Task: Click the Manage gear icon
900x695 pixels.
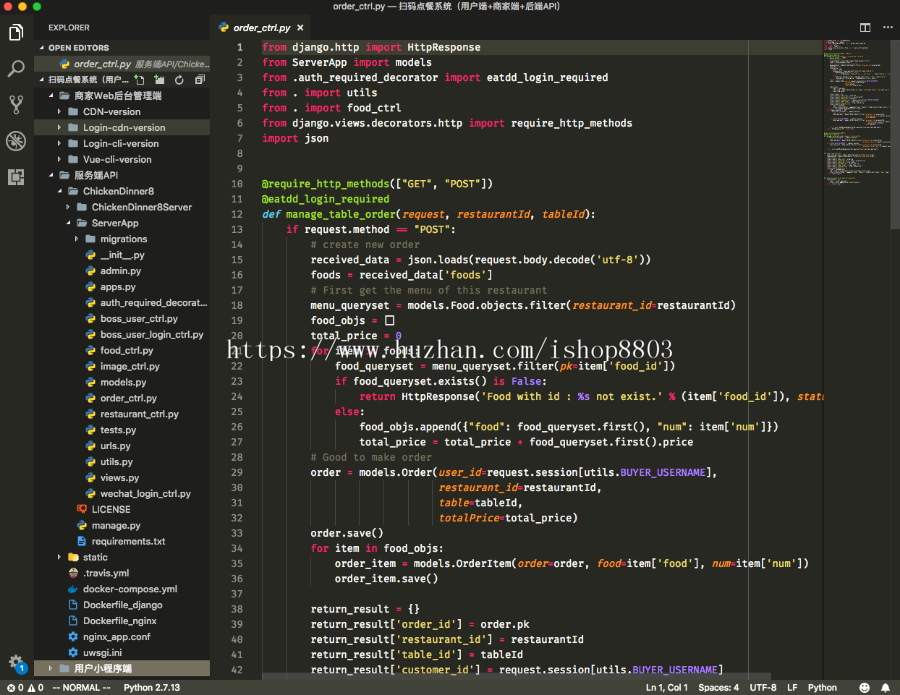Action: (x=16, y=662)
